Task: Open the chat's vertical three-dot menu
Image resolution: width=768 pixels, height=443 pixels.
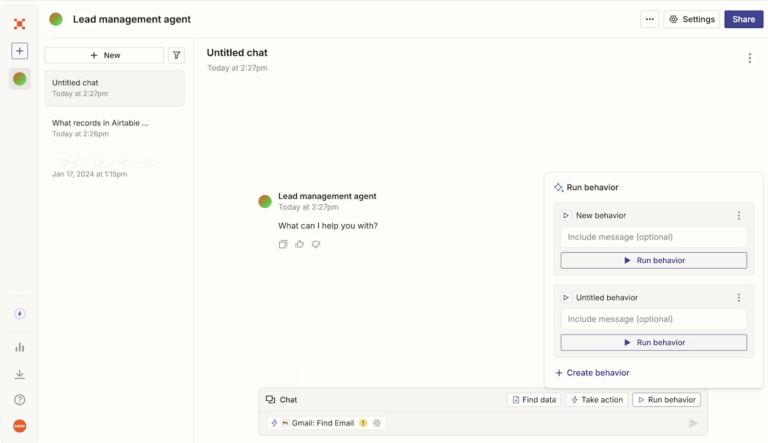Action: click(749, 58)
